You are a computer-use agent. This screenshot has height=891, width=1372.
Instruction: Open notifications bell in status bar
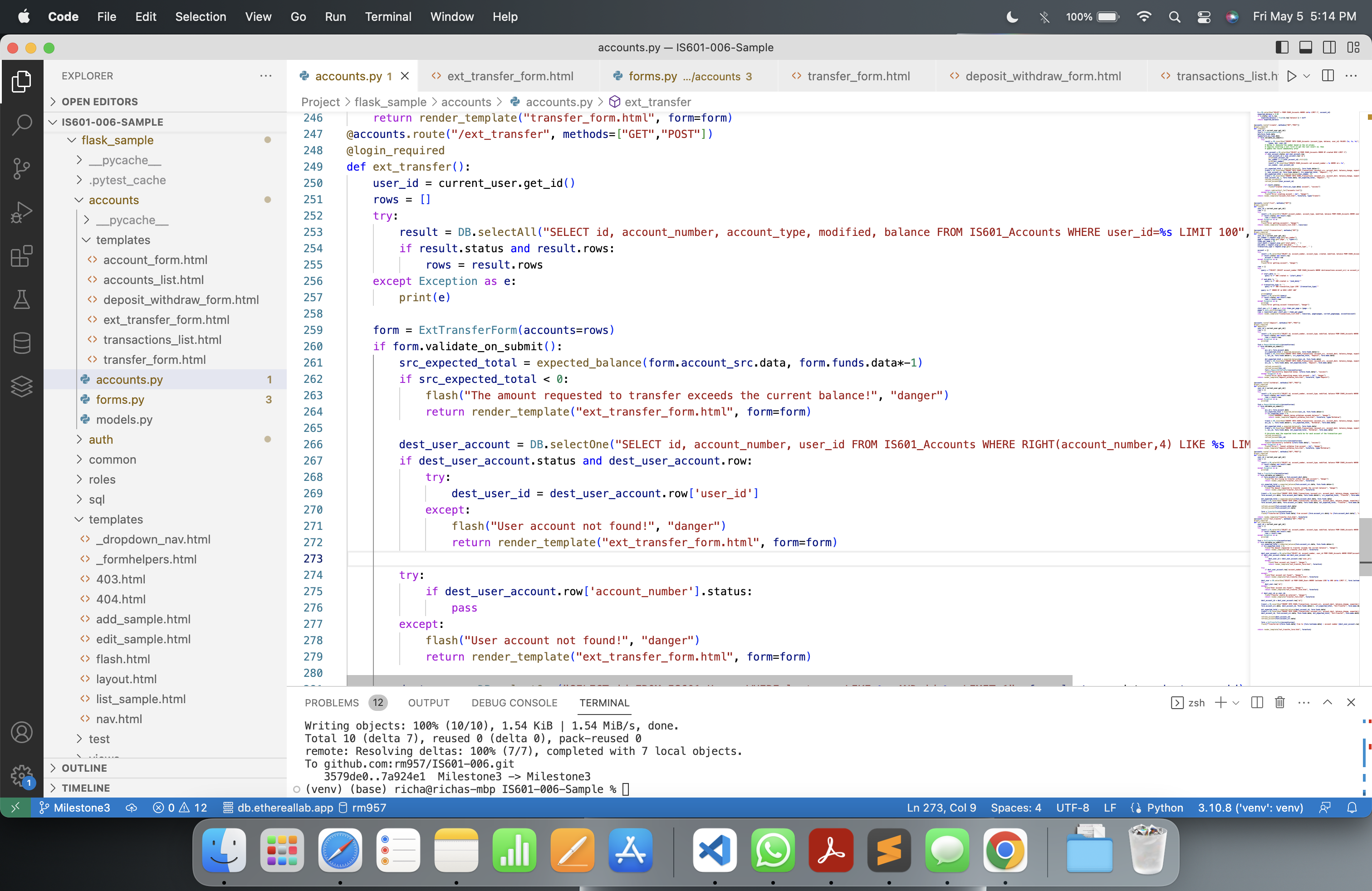click(x=1352, y=808)
